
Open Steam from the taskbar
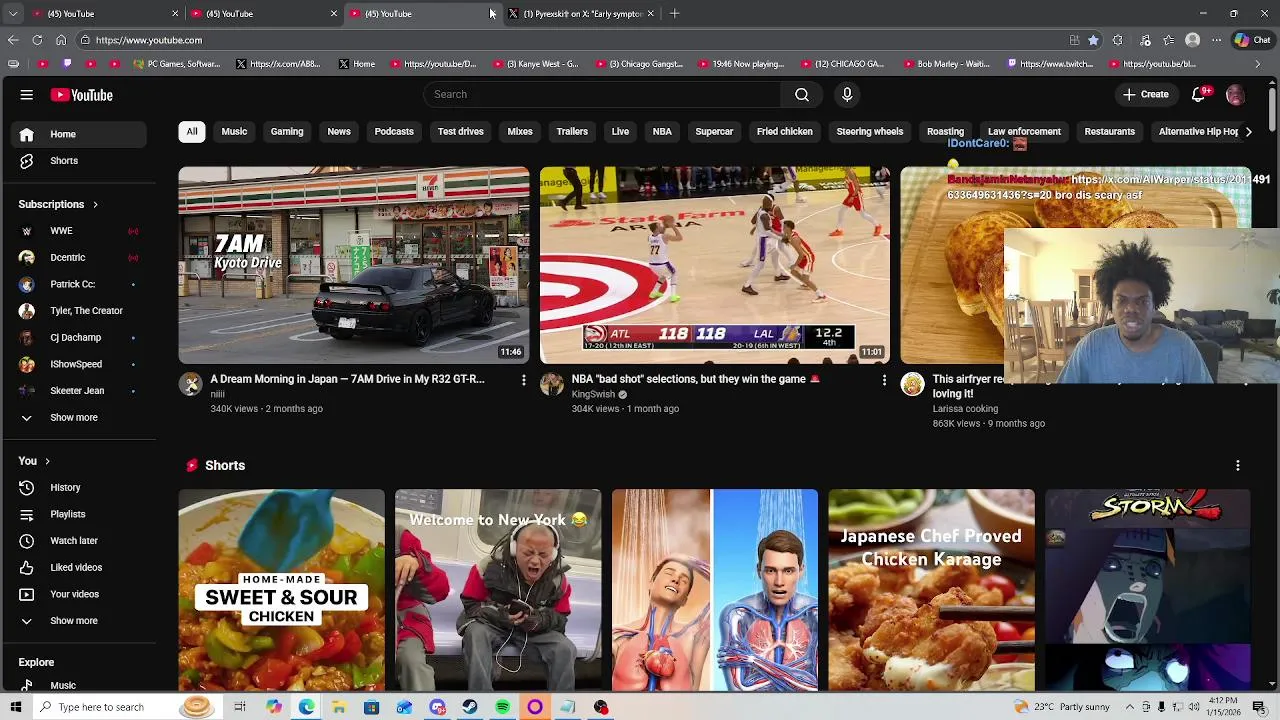point(470,707)
